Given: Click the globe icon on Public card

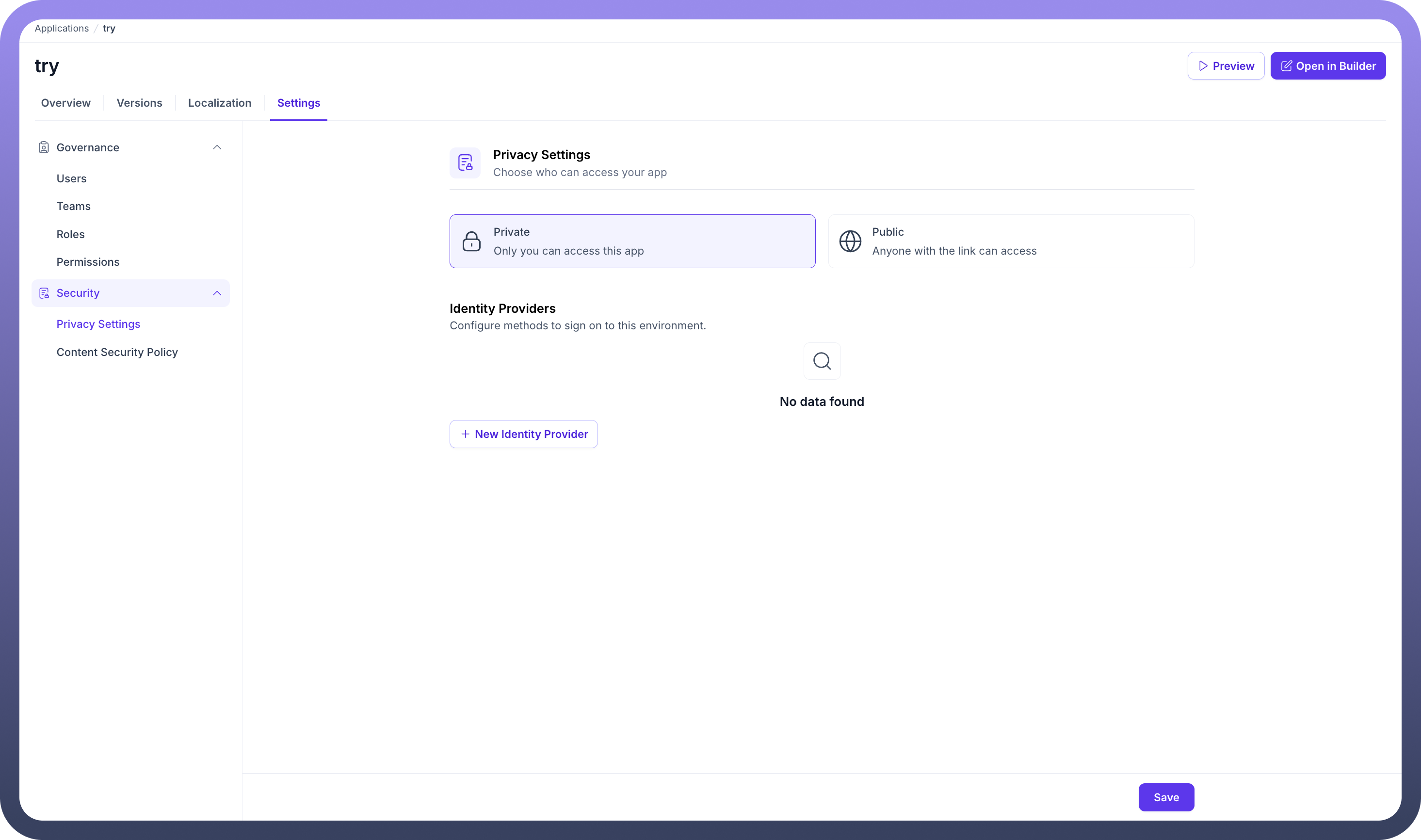Looking at the screenshot, I should tap(850, 242).
